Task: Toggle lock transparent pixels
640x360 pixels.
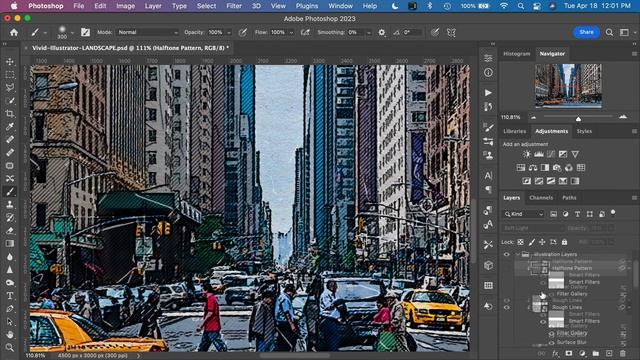Action: 520,242
